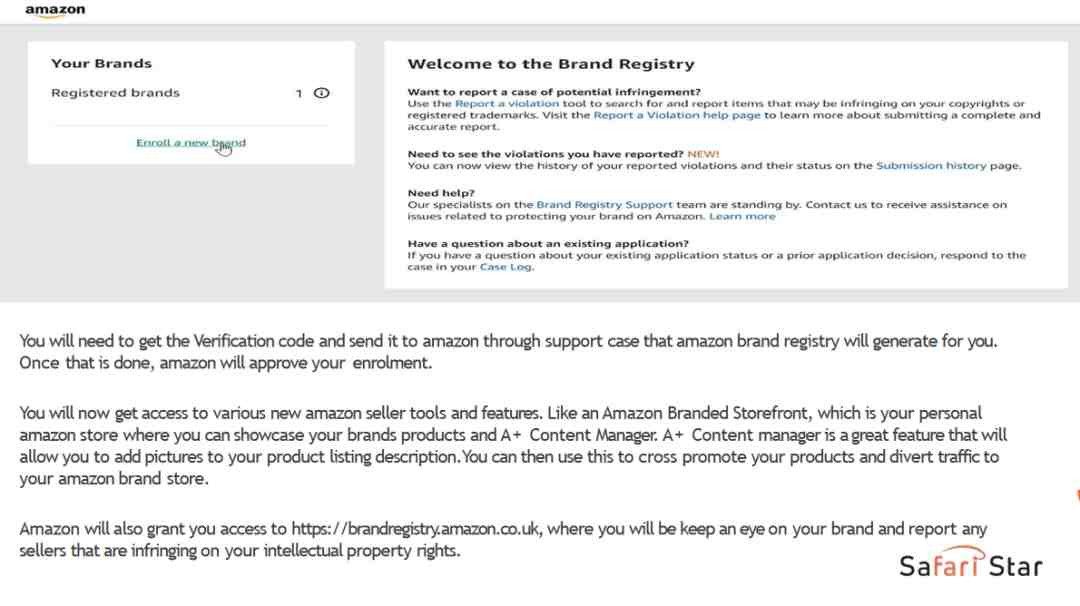Image resolution: width=1080 pixels, height=606 pixels.
Task: Click Welcome to the Brand Registry heading
Action: [551, 64]
